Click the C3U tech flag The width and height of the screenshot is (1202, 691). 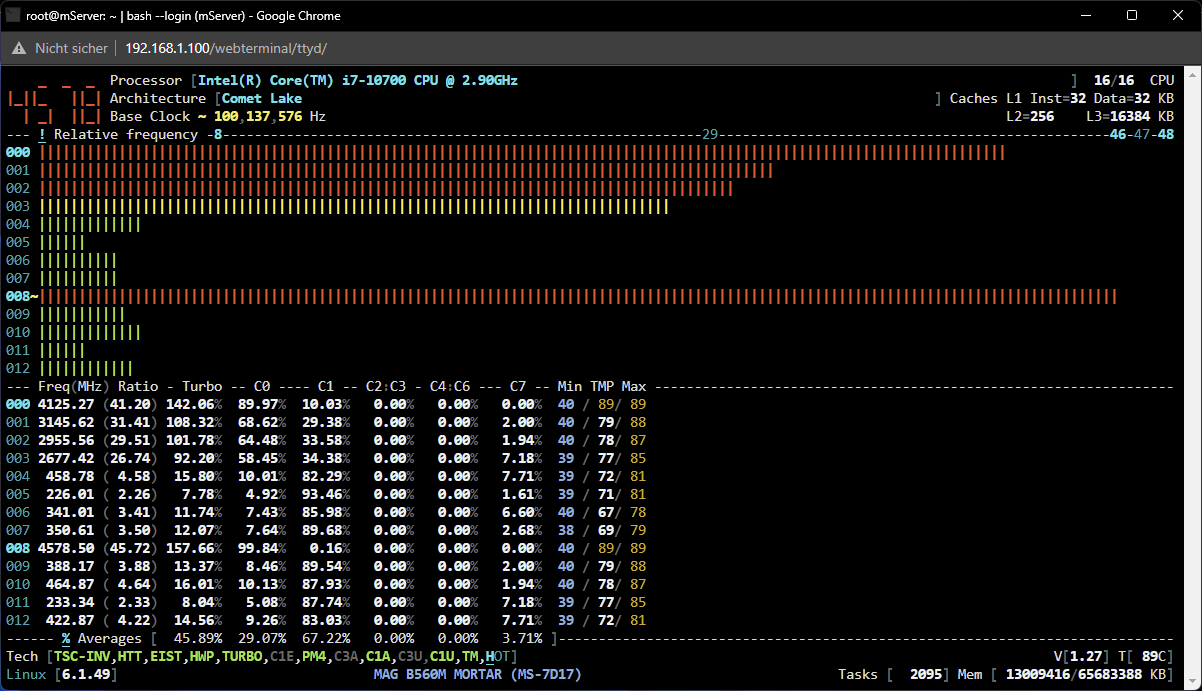coord(410,656)
